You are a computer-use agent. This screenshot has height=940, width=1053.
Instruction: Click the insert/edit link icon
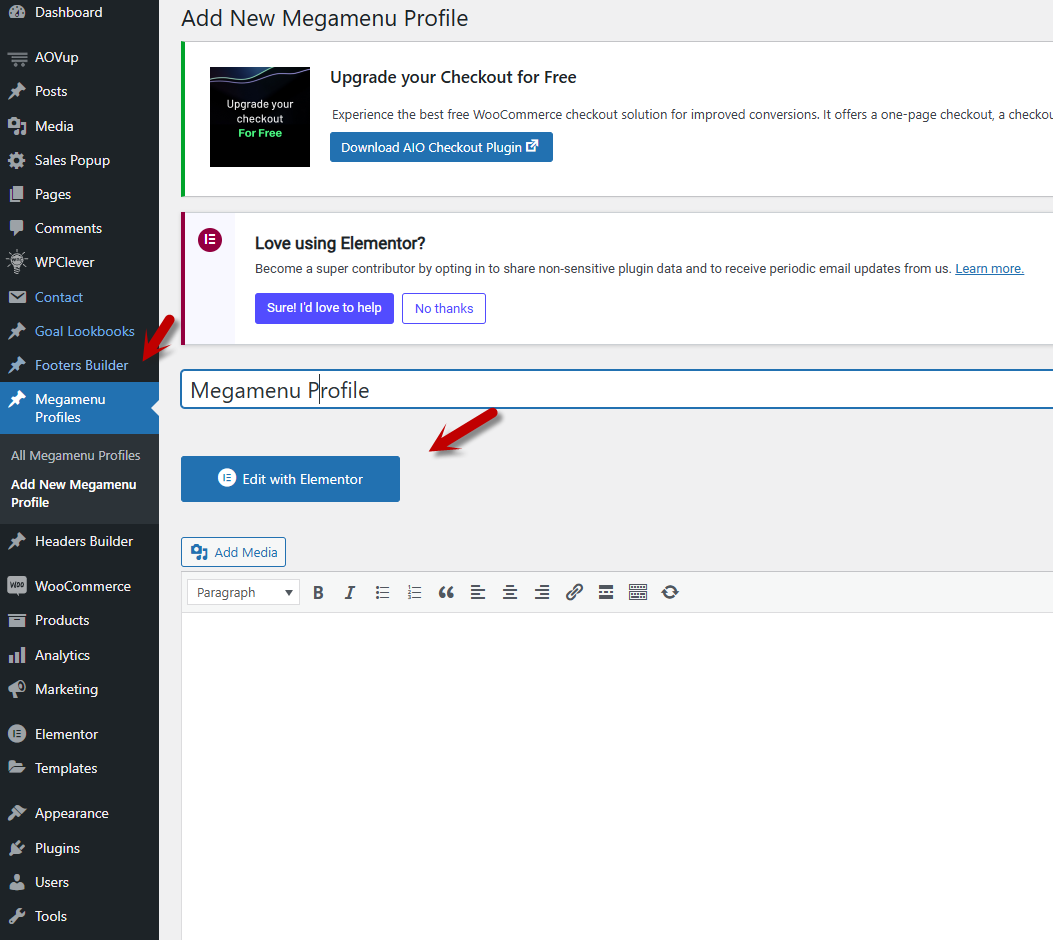[x=574, y=593]
